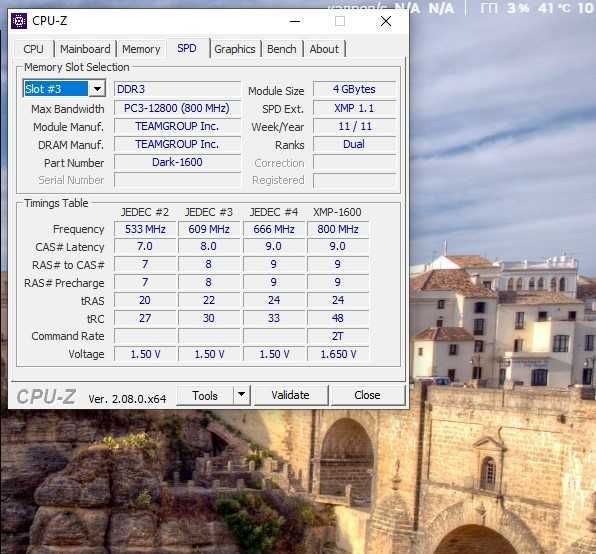Click the 800 MHz XMP-1600 frequency
This screenshot has height=554, width=596.
pos(338,229)
